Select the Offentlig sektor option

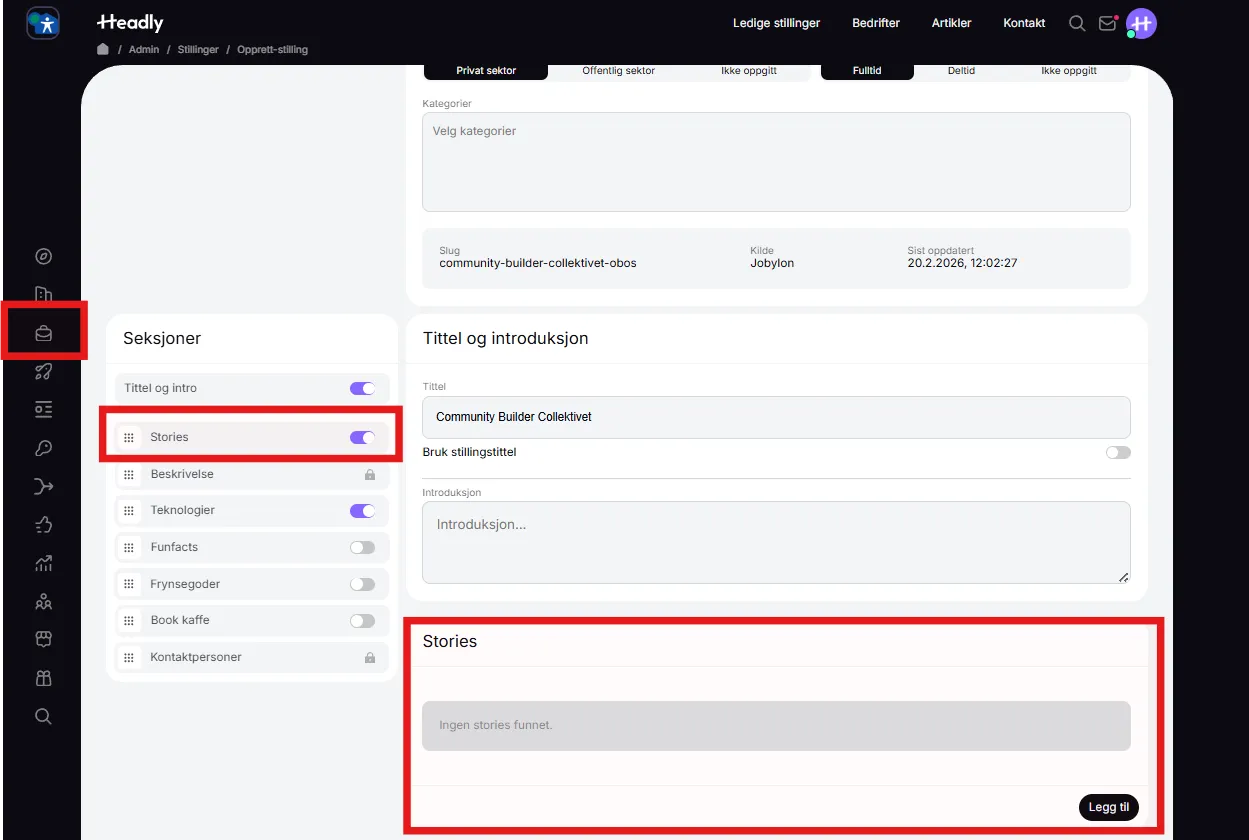pos(618,71)
